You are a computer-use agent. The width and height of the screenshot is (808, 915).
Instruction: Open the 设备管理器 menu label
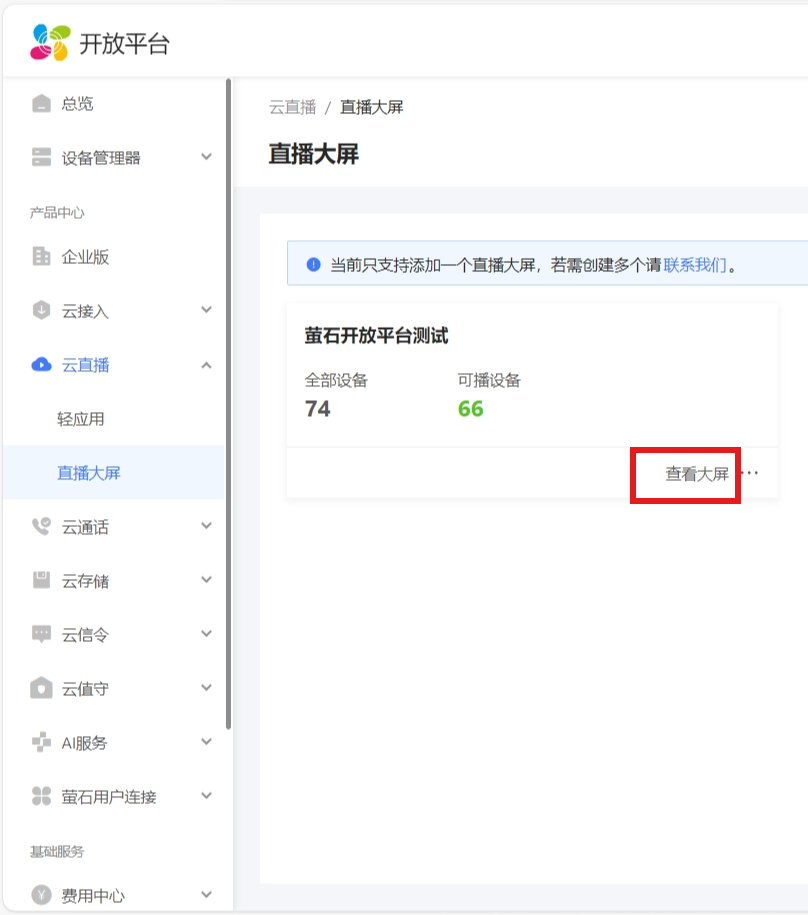click(x=101, y=158)
